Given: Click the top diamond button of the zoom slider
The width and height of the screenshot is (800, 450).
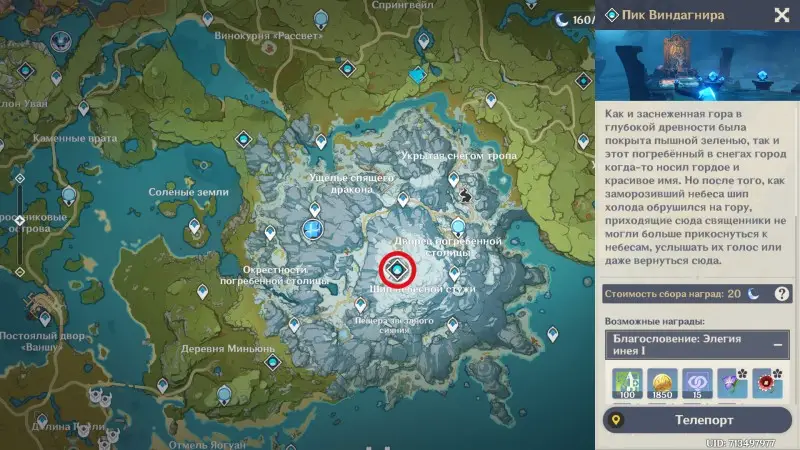Looking at the screenshot, I should (19, 178).
